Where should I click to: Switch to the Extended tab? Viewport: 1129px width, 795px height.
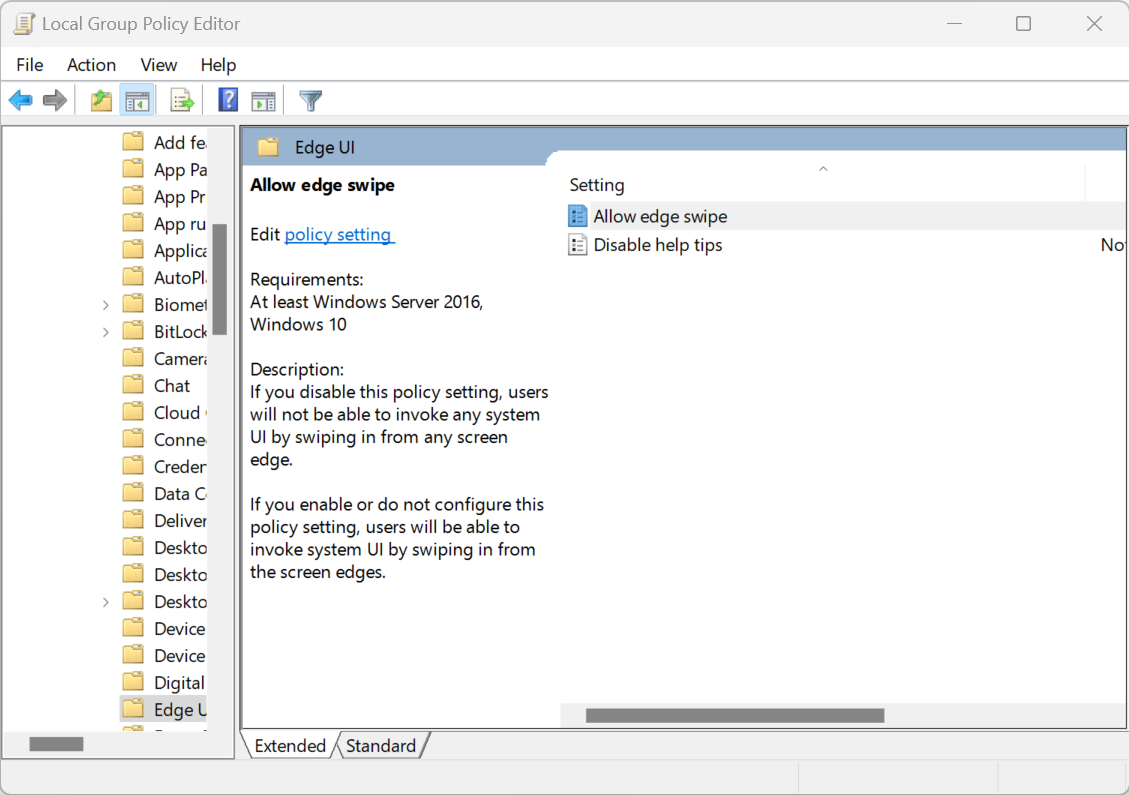(290, 745)
